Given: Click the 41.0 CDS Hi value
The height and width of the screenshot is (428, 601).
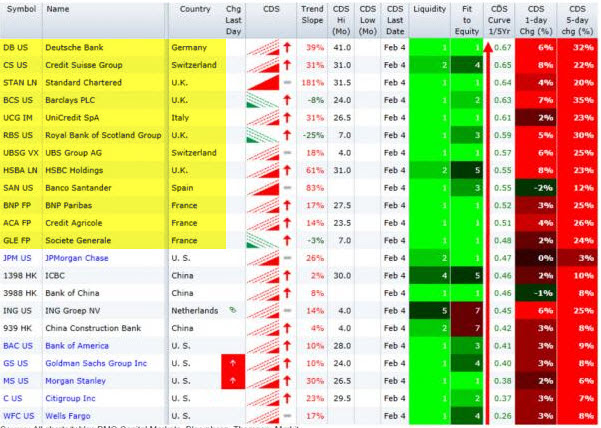Looking at the screenshot, I should [x=342, y=48].
